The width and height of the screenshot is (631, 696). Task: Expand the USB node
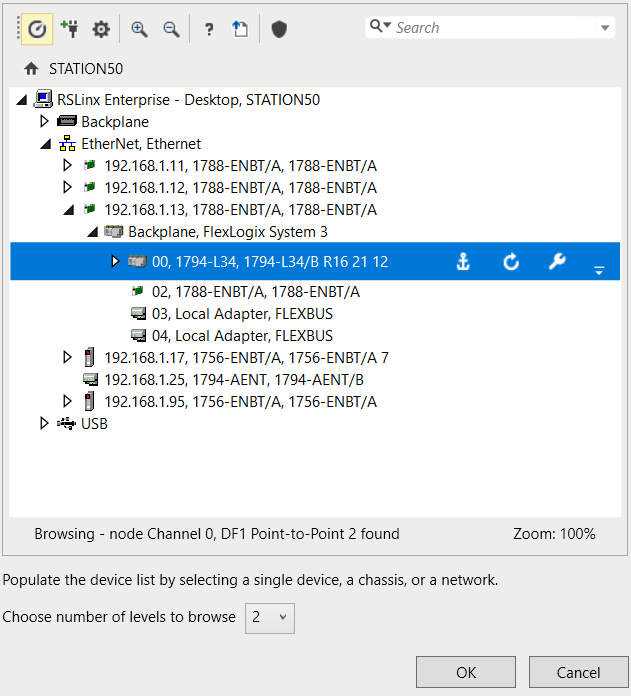pos(44,423)
